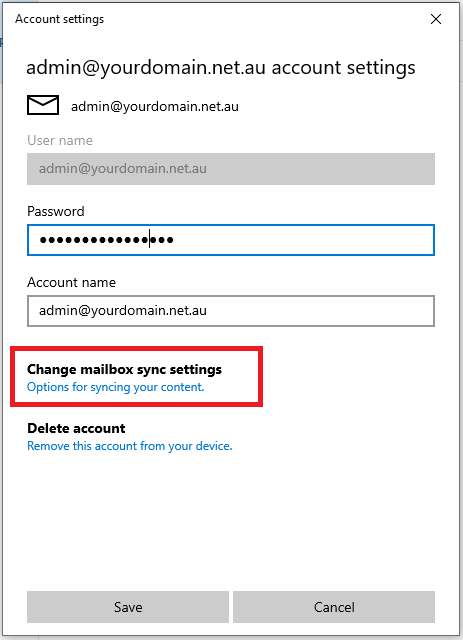The height and width of the screenshot is (640, 463).
Task: Close the Account settings dialog
Action: click(436, 19)
